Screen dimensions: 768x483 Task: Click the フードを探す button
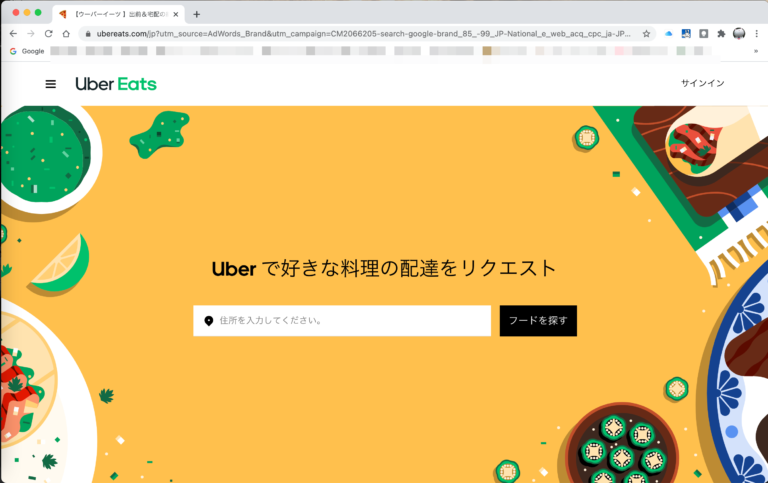tap(538, 321)
